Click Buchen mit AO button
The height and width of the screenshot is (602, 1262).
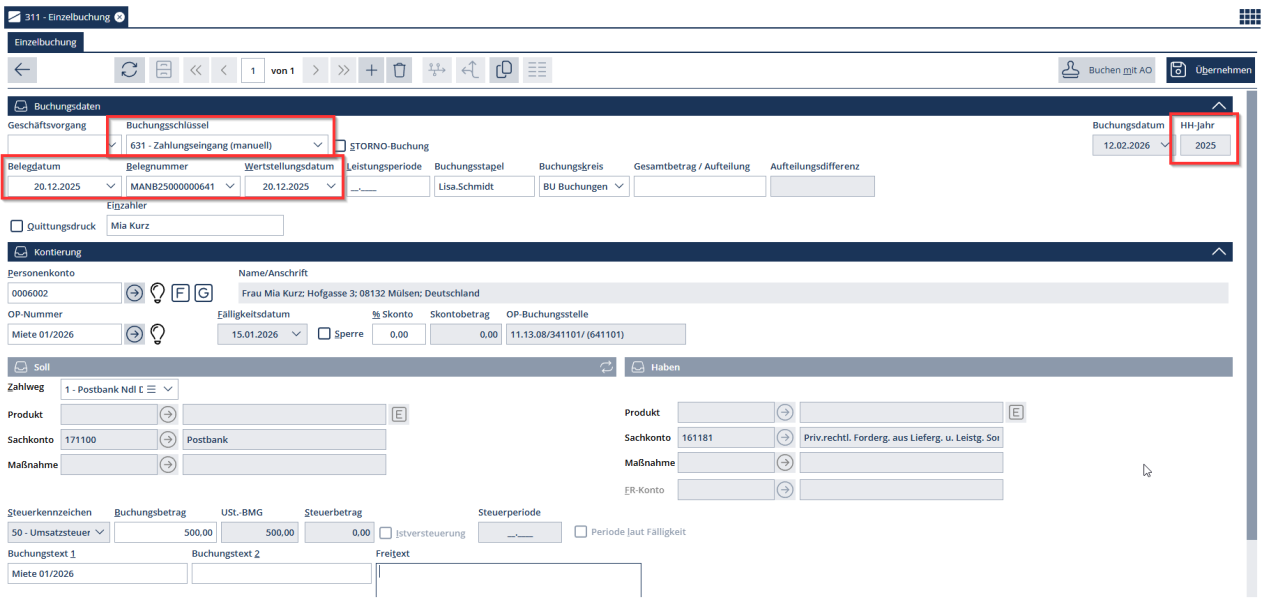(x=1108, y=70)
